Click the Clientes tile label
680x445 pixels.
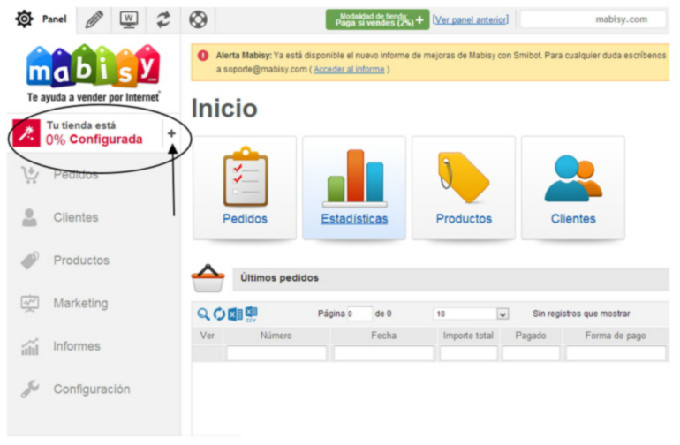(573, 219)
